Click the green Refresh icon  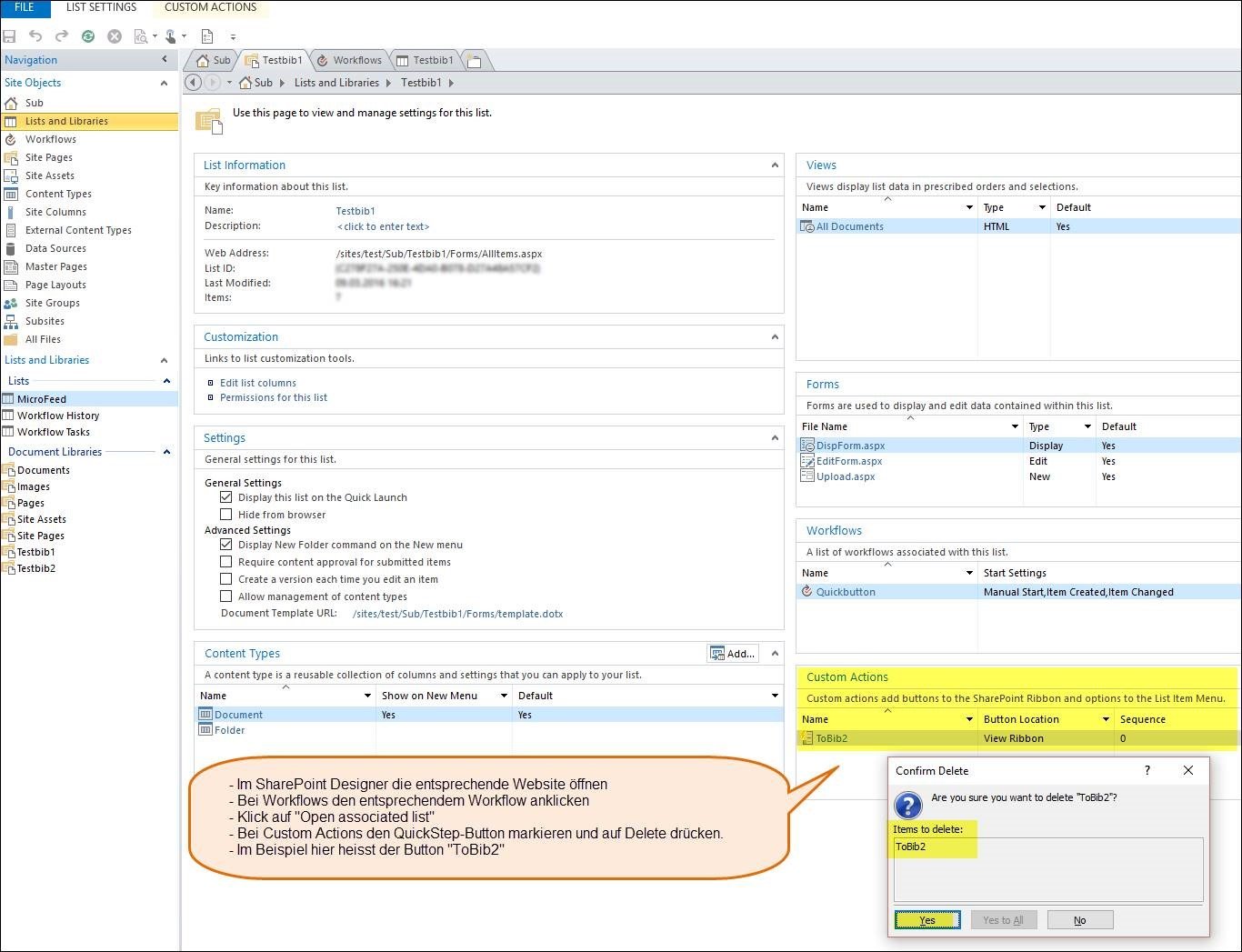[x=88, y=36]
